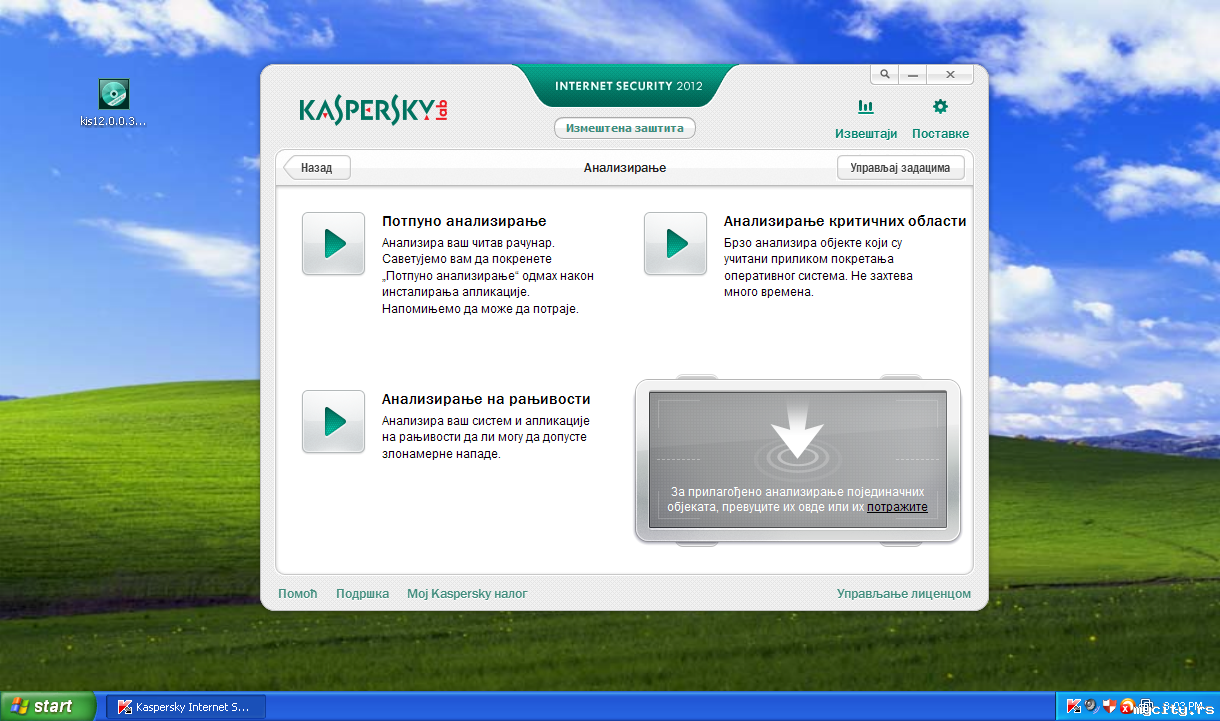Click the drop area for custom scan
This screenshot has height=721, width=1220.
(x=798, y=460)
